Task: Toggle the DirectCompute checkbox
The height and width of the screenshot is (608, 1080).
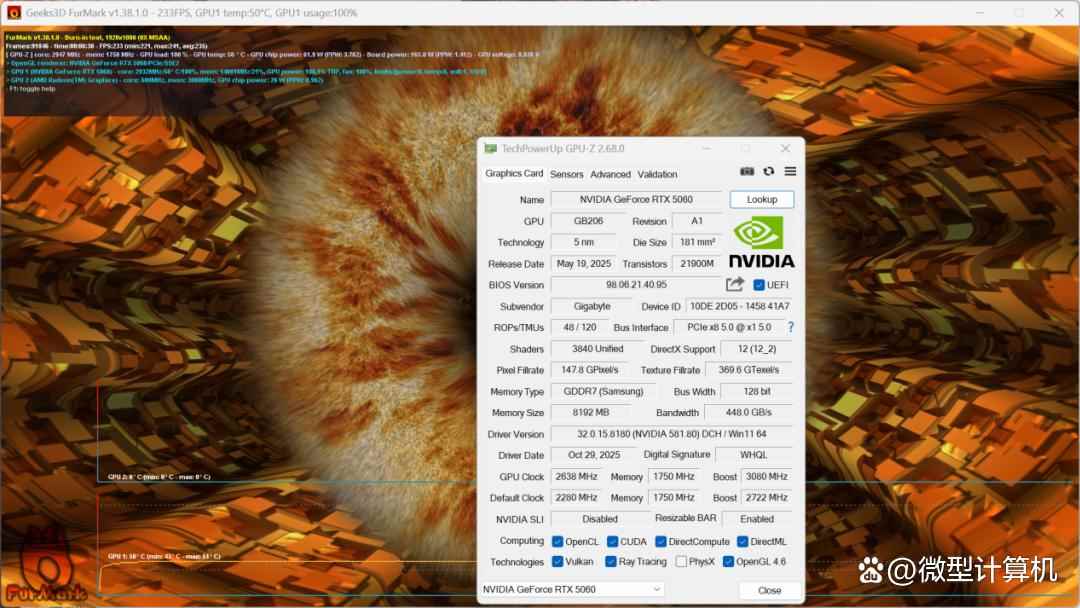Action: (x=661, y=542)
